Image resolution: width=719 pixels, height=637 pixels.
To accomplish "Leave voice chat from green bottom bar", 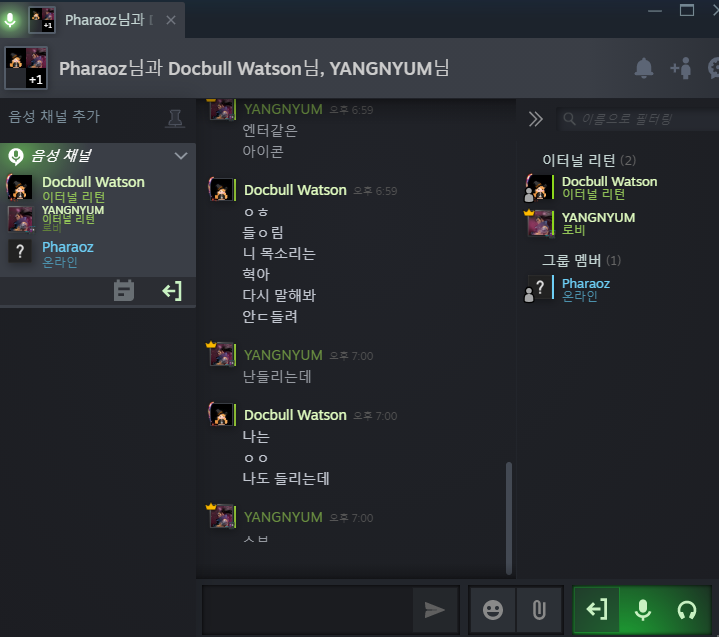I will (597, 609).
